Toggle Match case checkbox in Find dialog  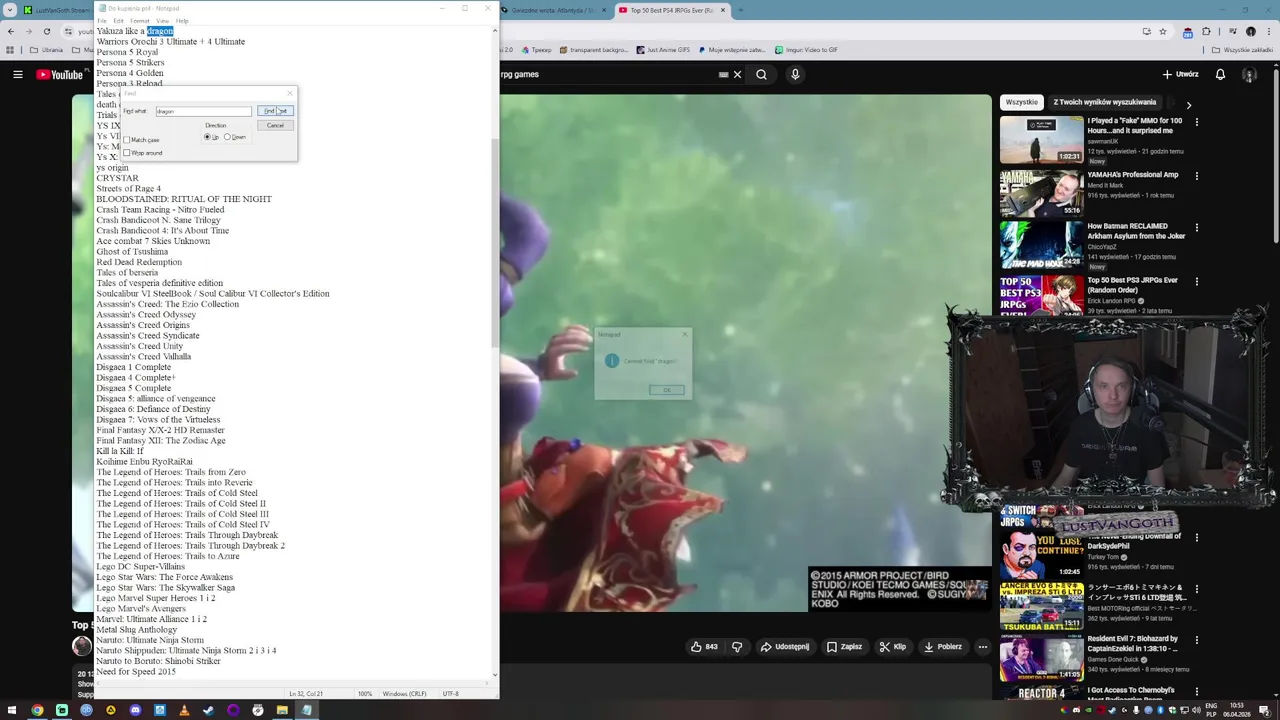coord(127,140)
